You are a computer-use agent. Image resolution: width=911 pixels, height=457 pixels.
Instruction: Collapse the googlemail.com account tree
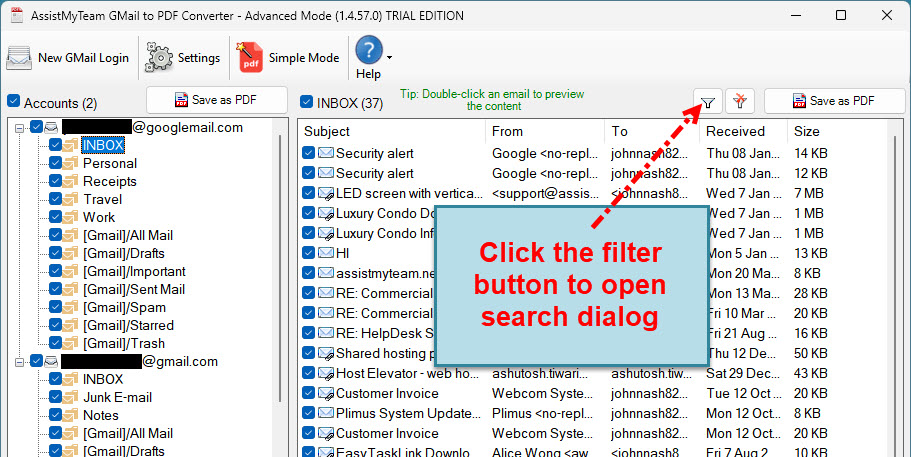tap(19, 127)
